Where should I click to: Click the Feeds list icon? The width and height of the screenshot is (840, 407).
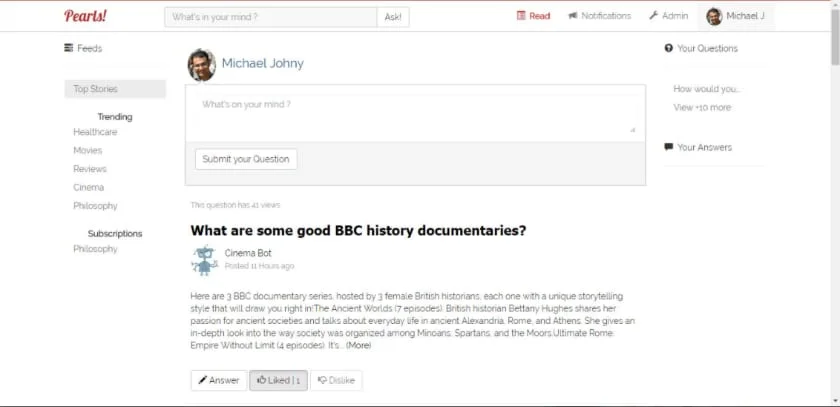(69, 48)
